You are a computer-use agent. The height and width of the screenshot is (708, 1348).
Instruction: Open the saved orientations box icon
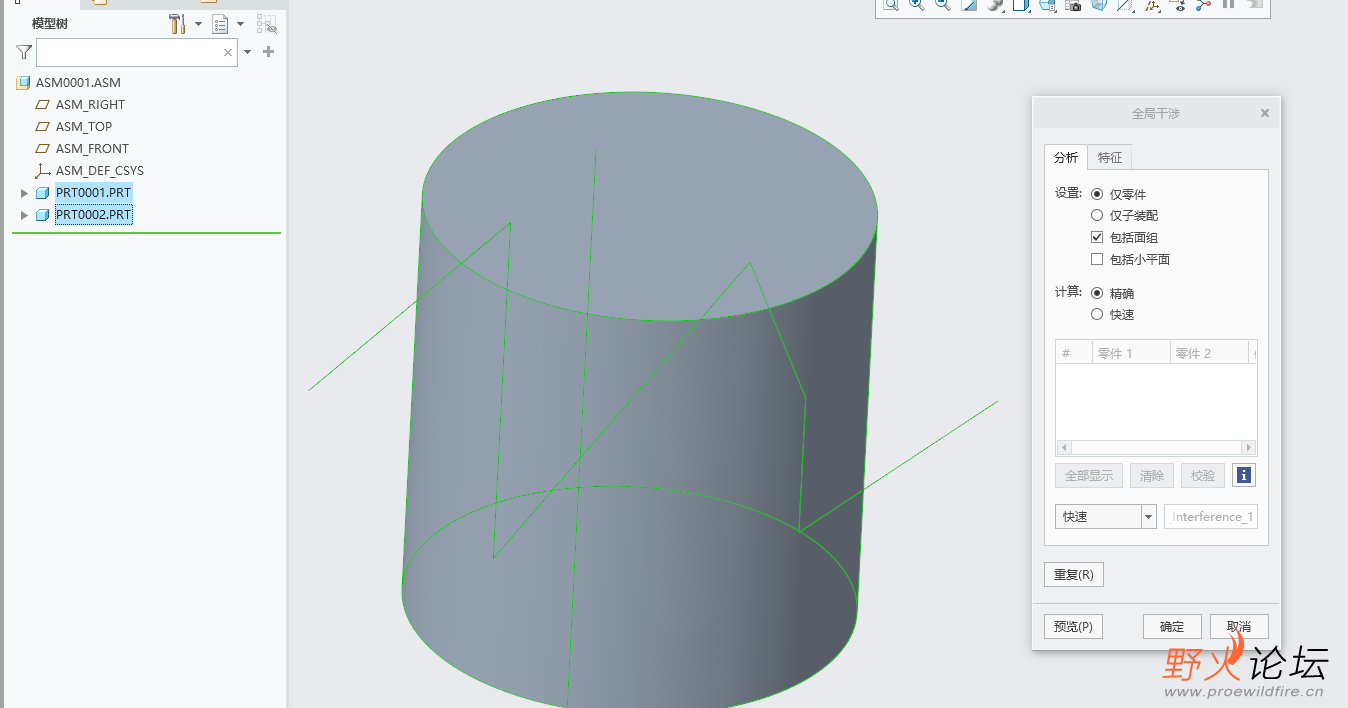[1021, 5]
